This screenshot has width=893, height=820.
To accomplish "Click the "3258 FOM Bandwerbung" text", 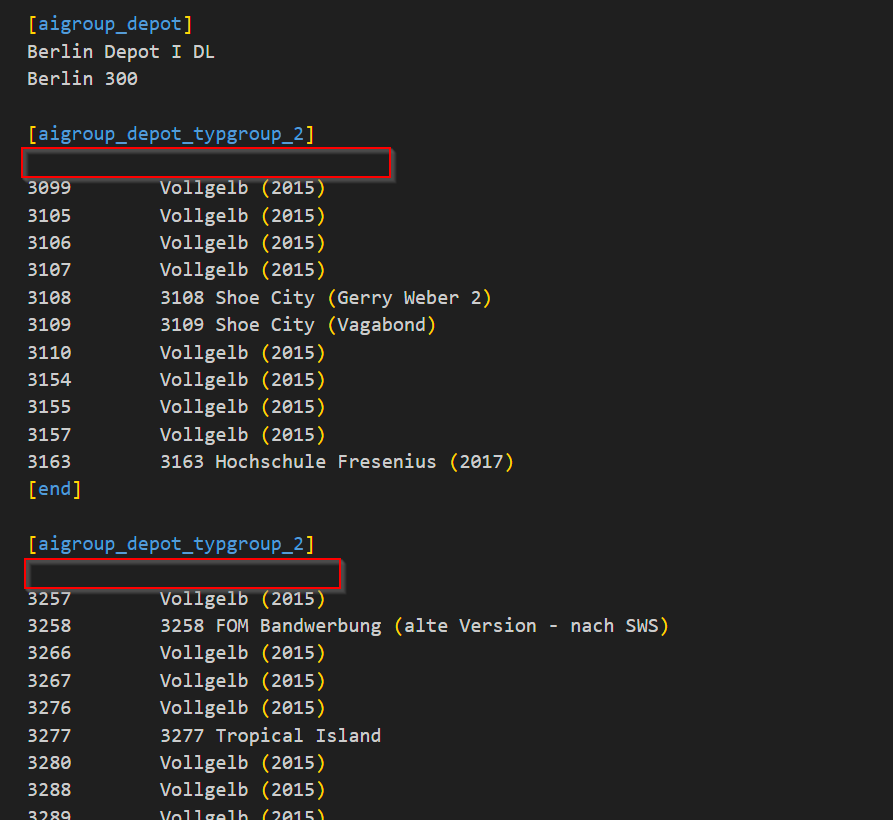I will [270, 626].
